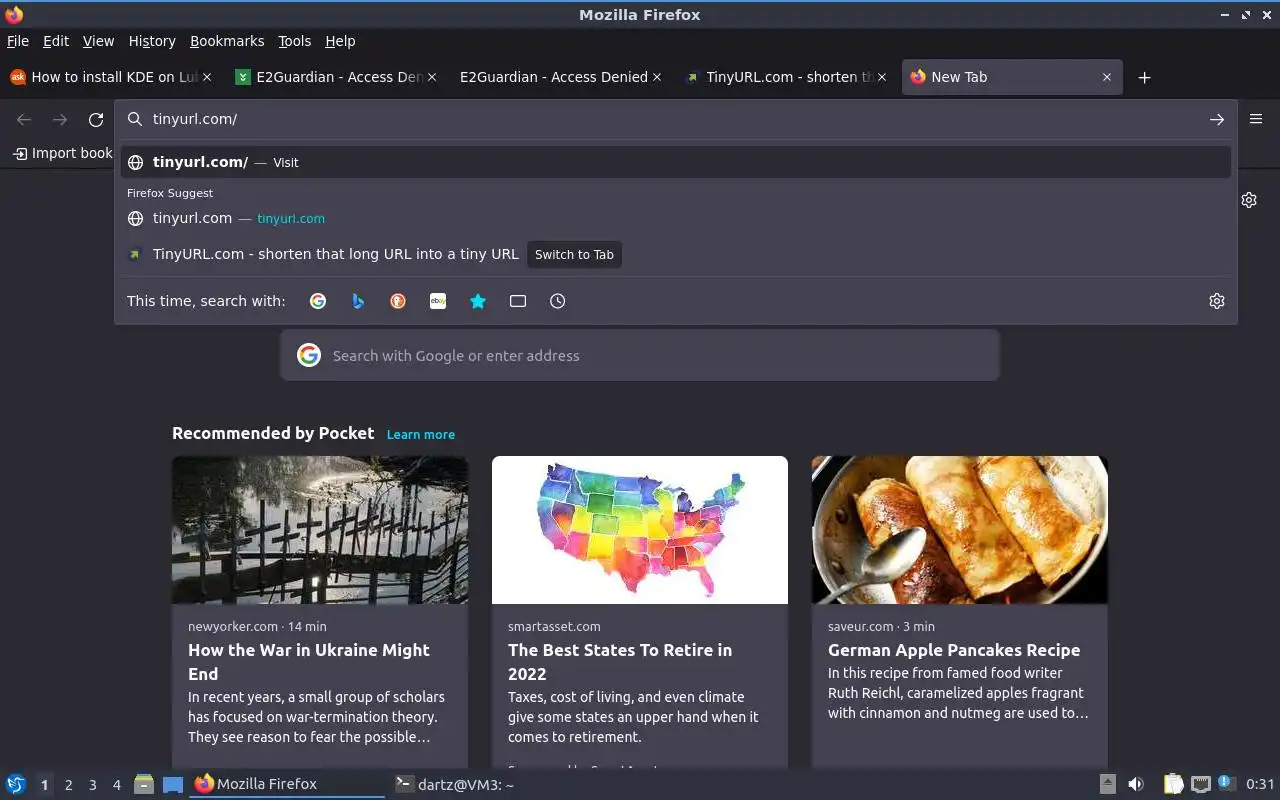Close the first E2Guardian tab with green icon
Screen dimensions: 1280x800
coord(432,77)
